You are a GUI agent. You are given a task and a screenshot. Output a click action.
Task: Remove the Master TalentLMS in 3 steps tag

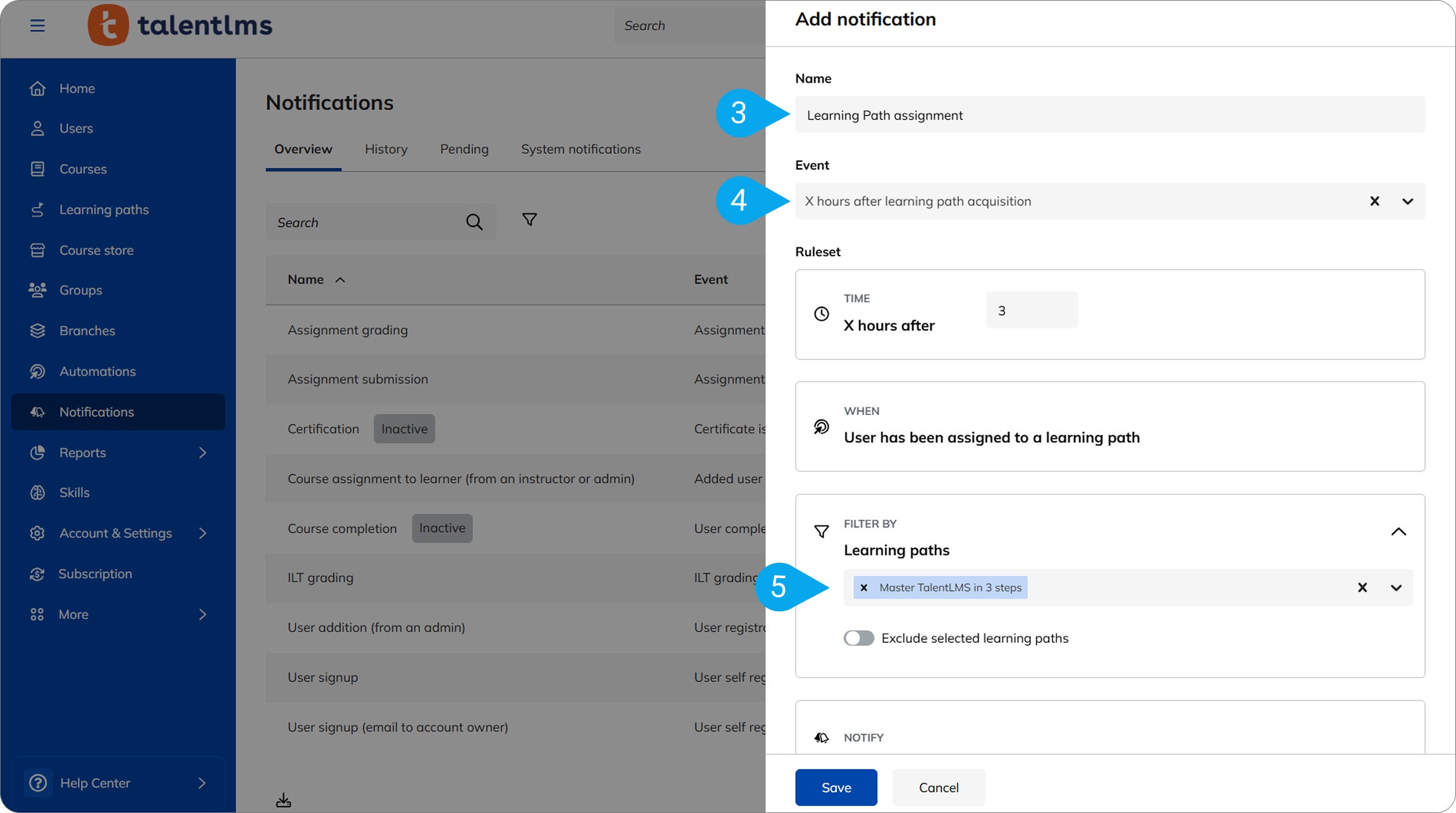864,588
